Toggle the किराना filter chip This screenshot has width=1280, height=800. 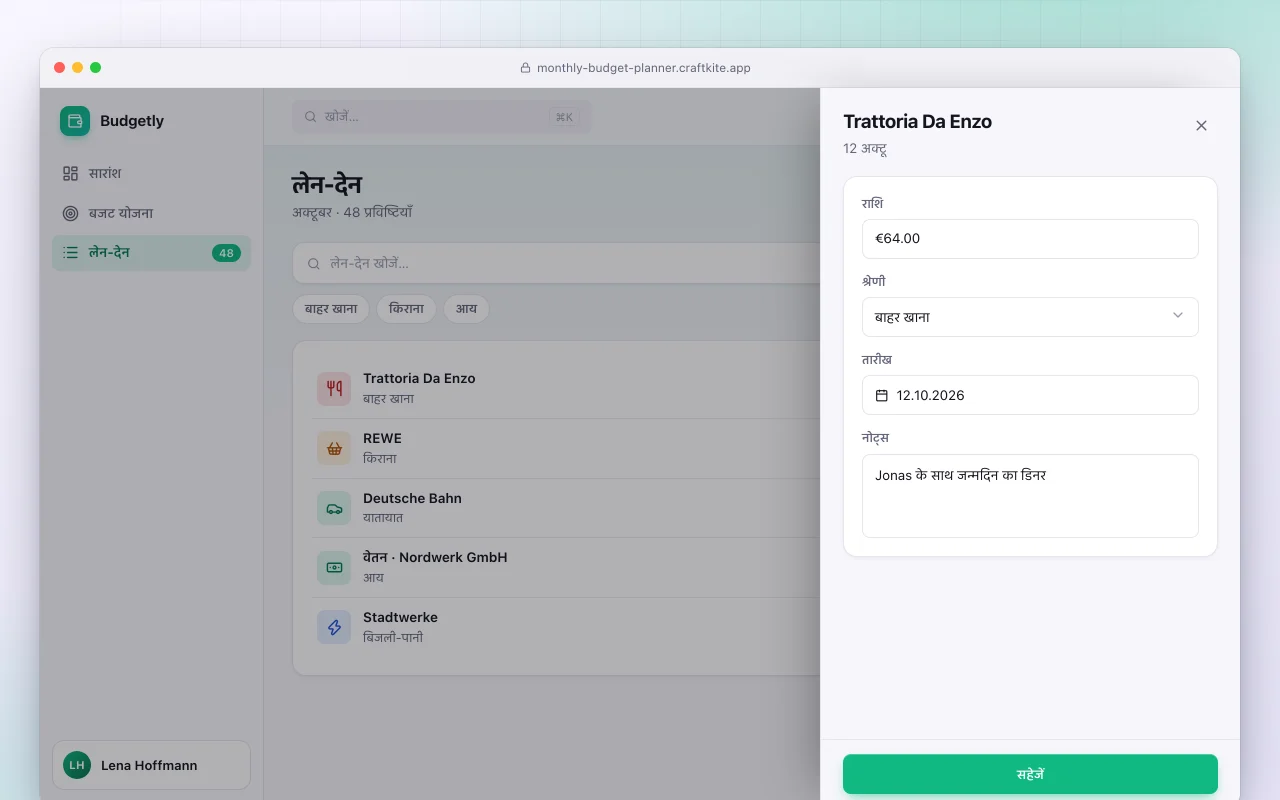[x=407, y=309]
